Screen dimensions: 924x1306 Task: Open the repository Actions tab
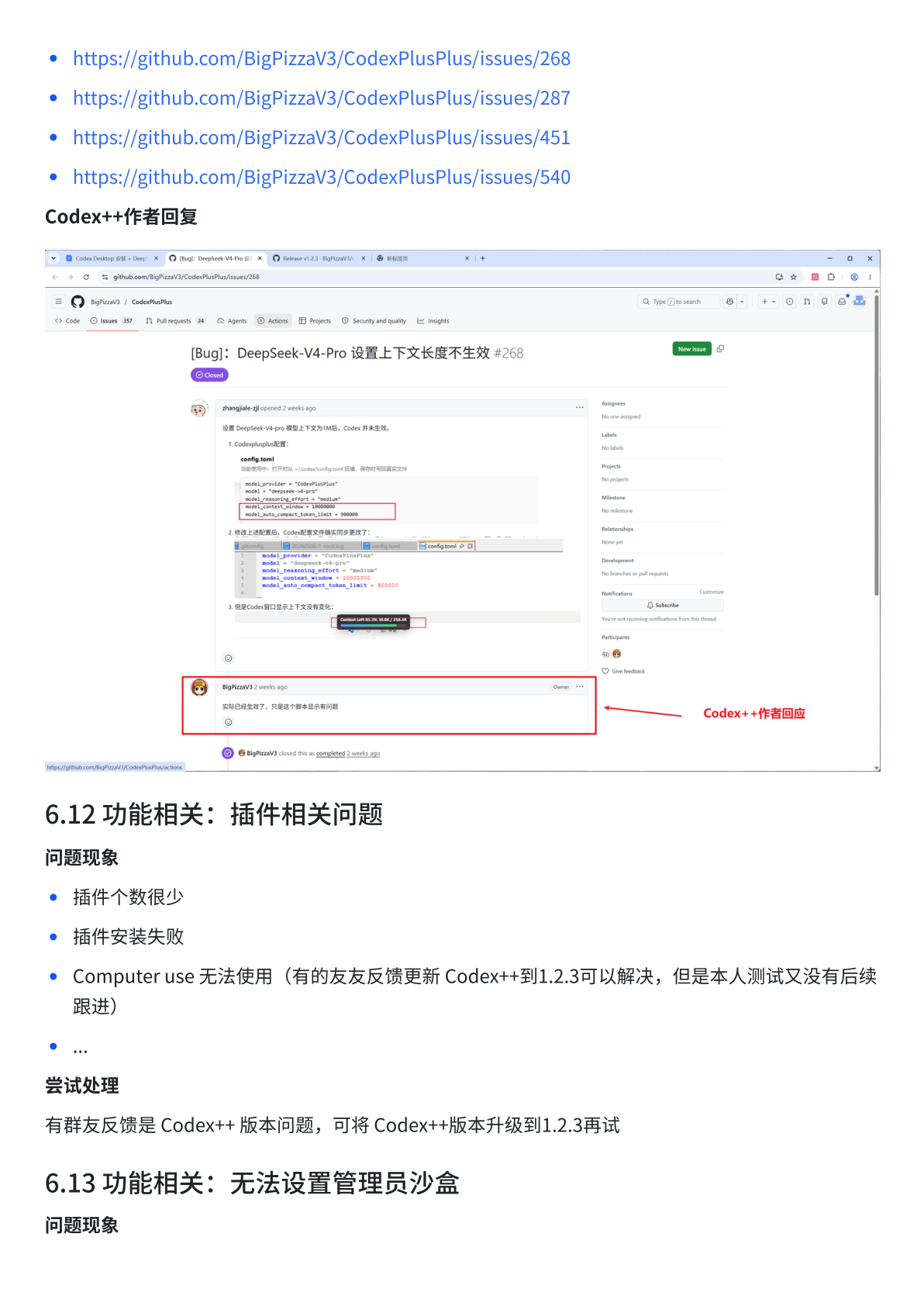point(273,321)
